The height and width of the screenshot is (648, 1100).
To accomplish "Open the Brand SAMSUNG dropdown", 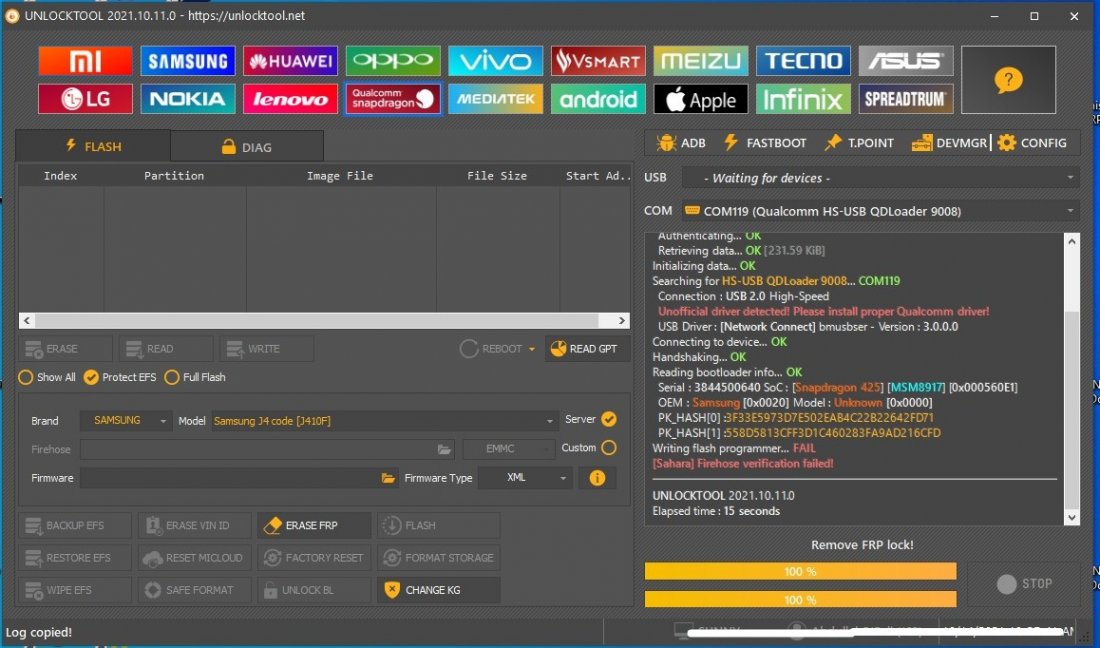I will (x=126, y=421).
